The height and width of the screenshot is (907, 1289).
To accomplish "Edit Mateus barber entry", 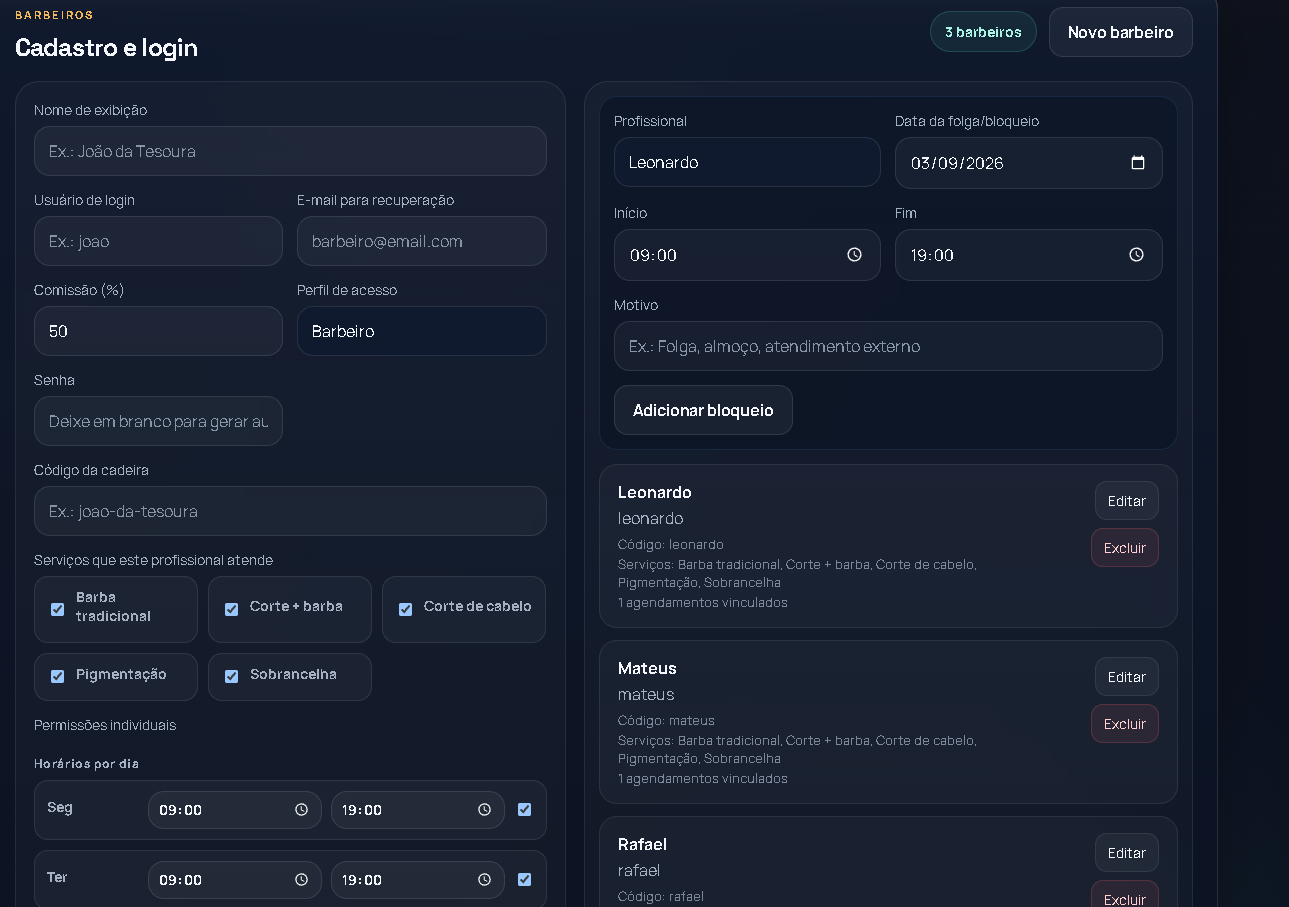I will tap(1126, 677).
